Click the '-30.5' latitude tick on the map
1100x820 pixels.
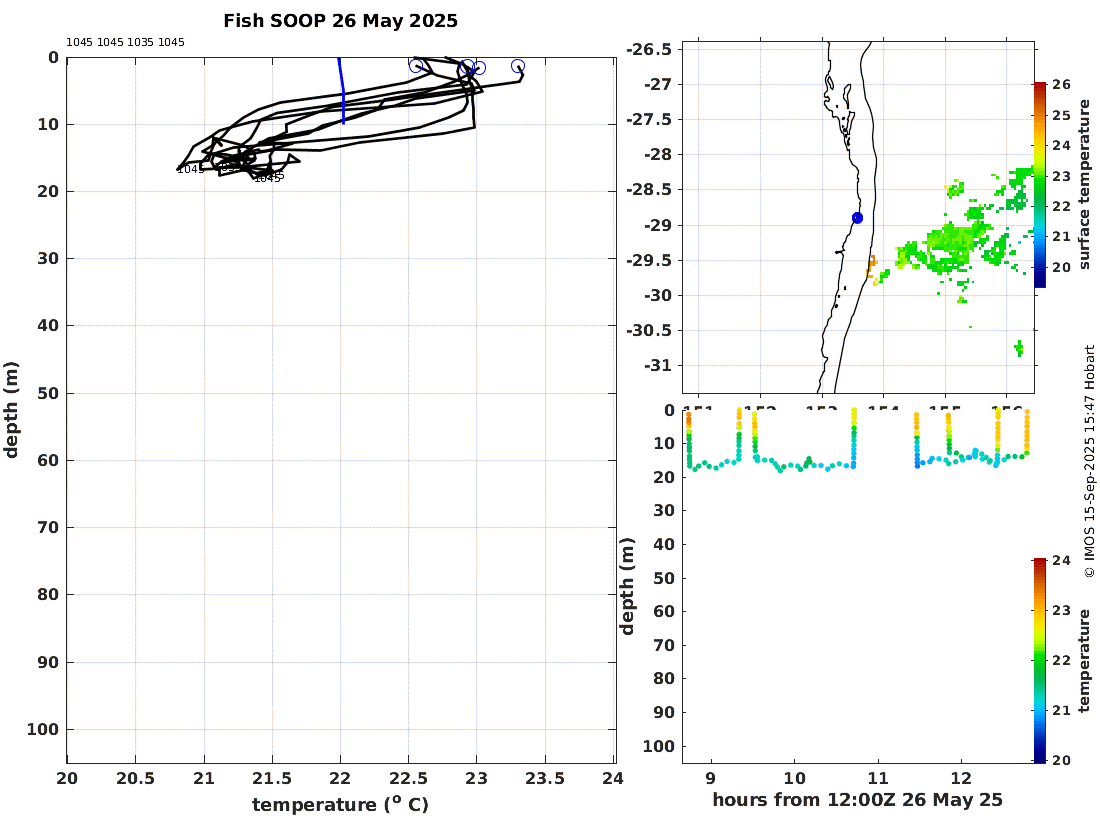tap(649, 330)
